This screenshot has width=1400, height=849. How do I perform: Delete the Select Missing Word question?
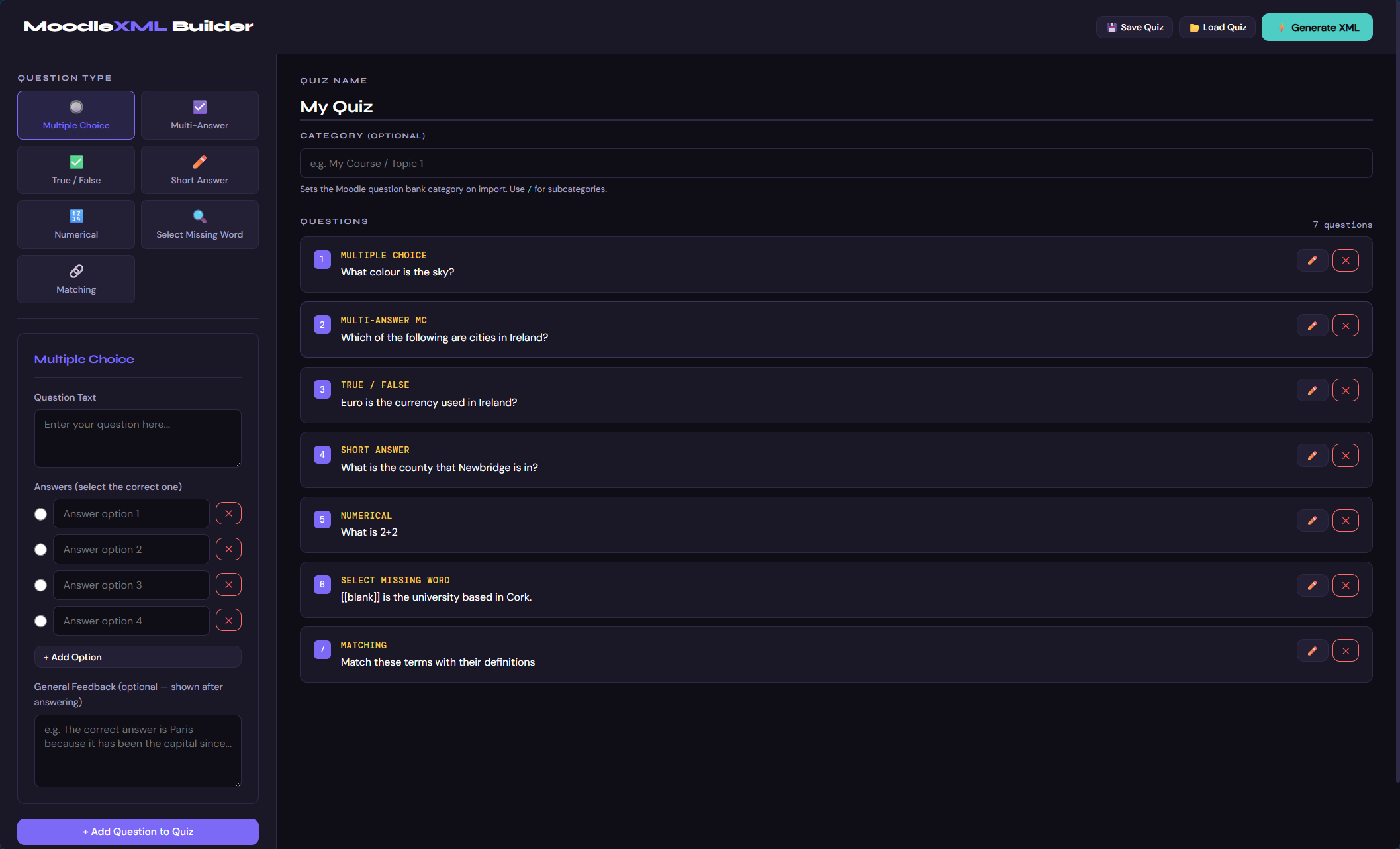(x=1345, y=585)
